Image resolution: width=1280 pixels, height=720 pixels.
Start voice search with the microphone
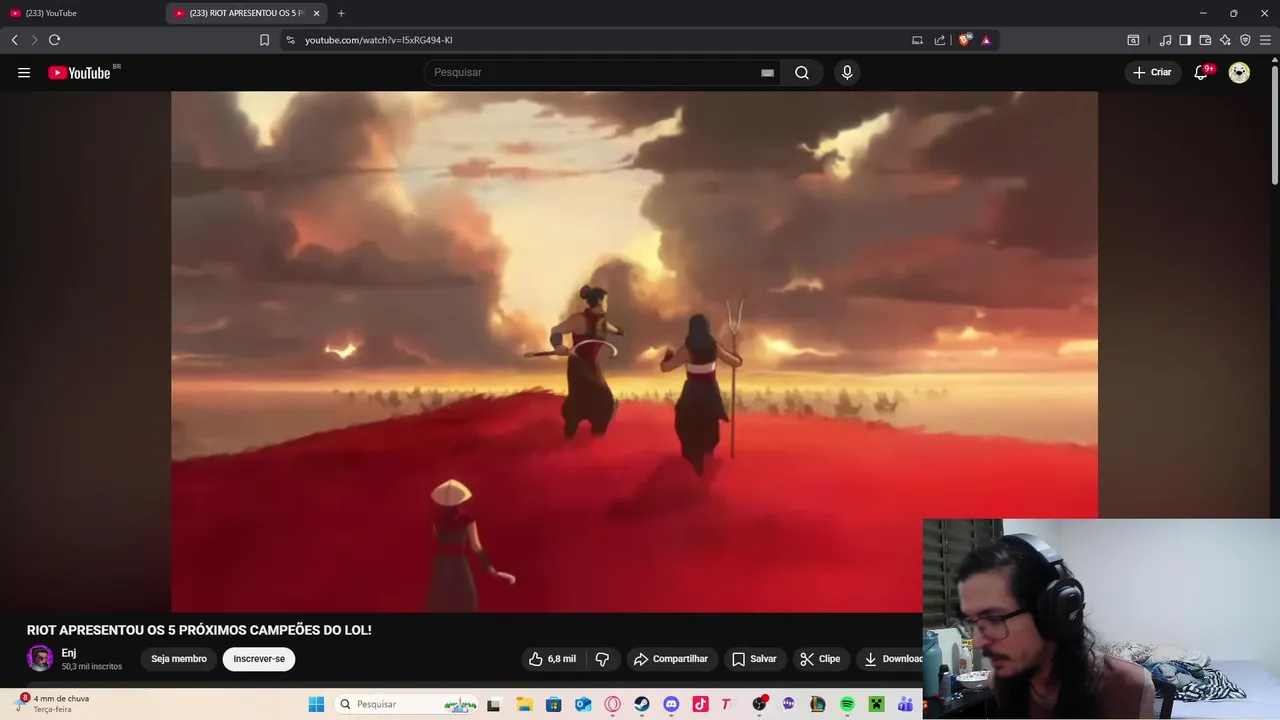click(x=847, y=72)
